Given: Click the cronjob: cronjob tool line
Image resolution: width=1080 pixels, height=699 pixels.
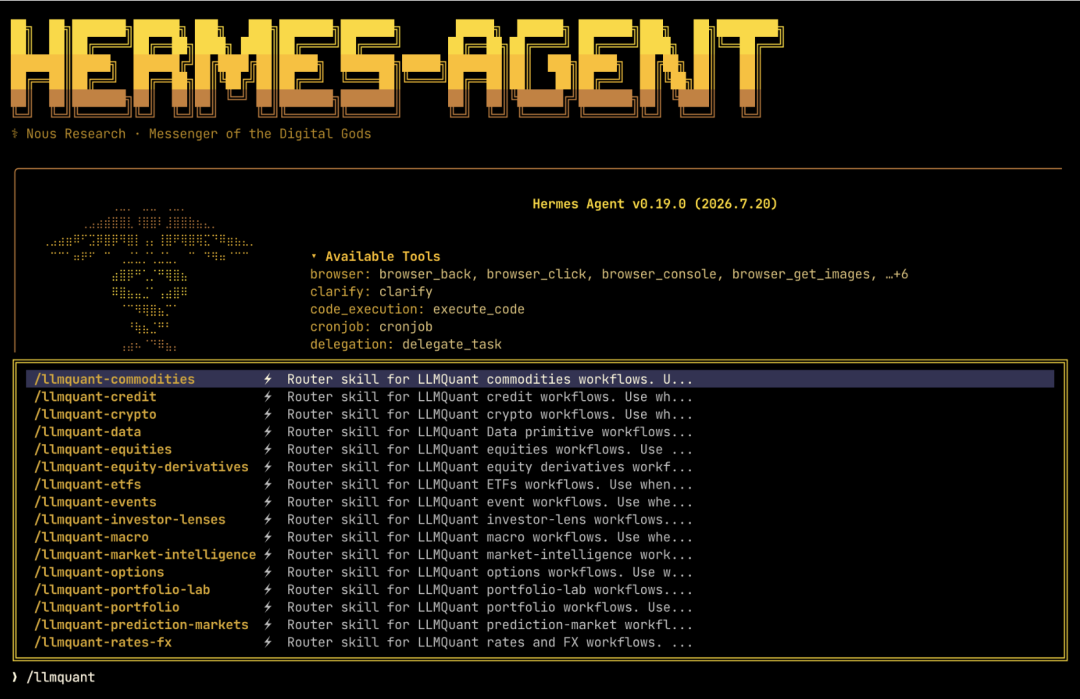Looking at the screenshot, I should (371, 327).
